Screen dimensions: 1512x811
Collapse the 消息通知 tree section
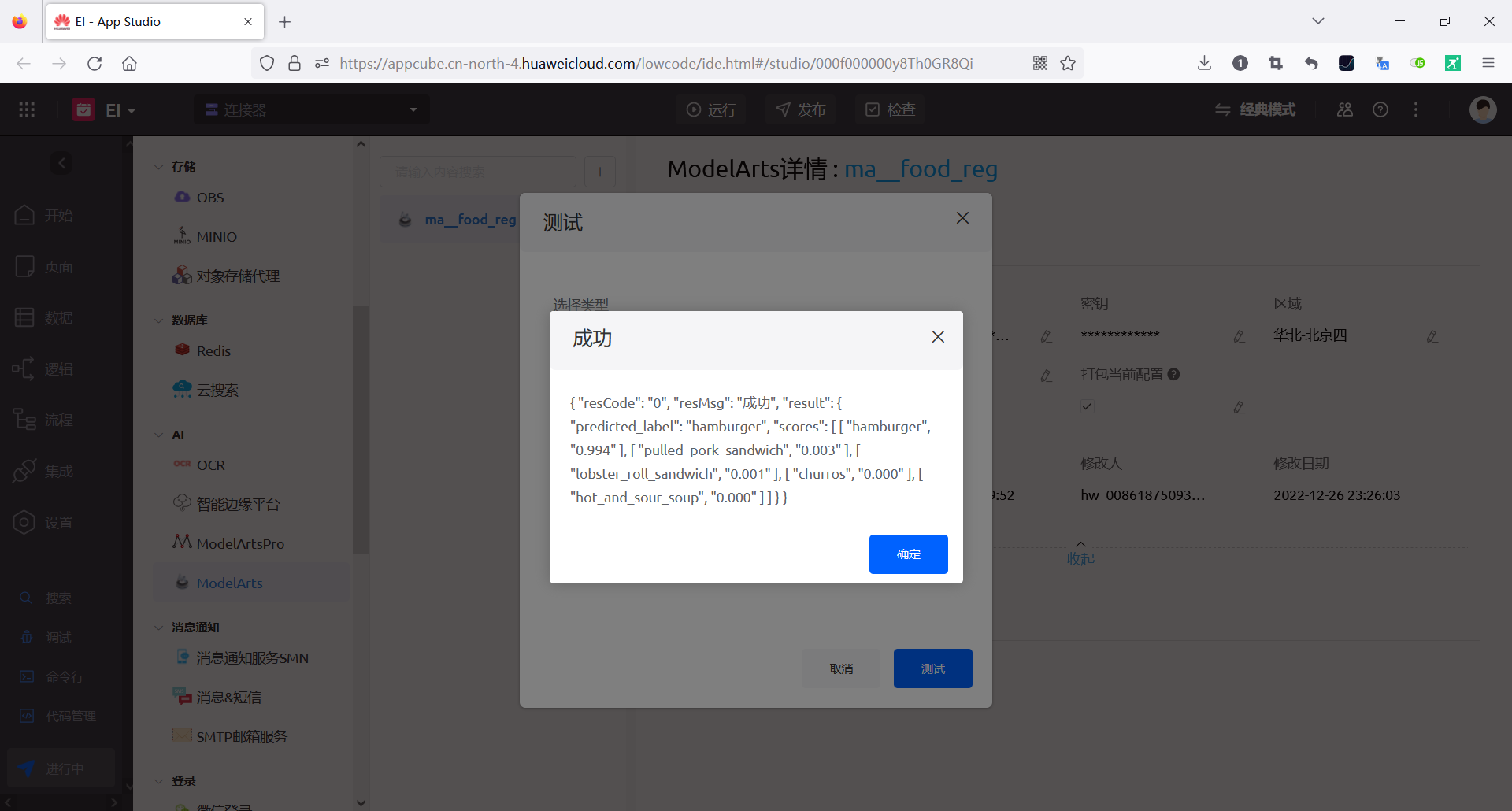[x=158, y=628]
